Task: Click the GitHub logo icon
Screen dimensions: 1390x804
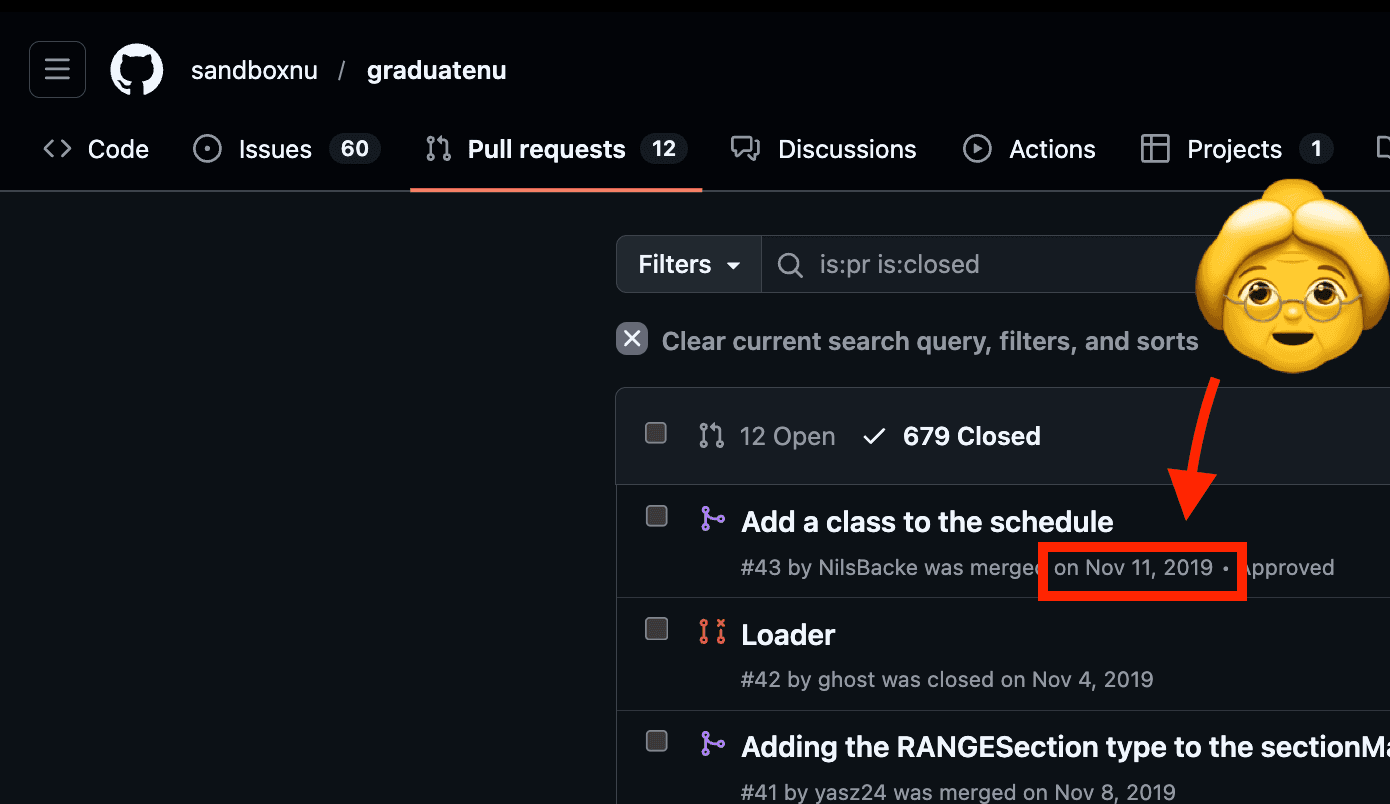Action: click(x=137, y=70)
